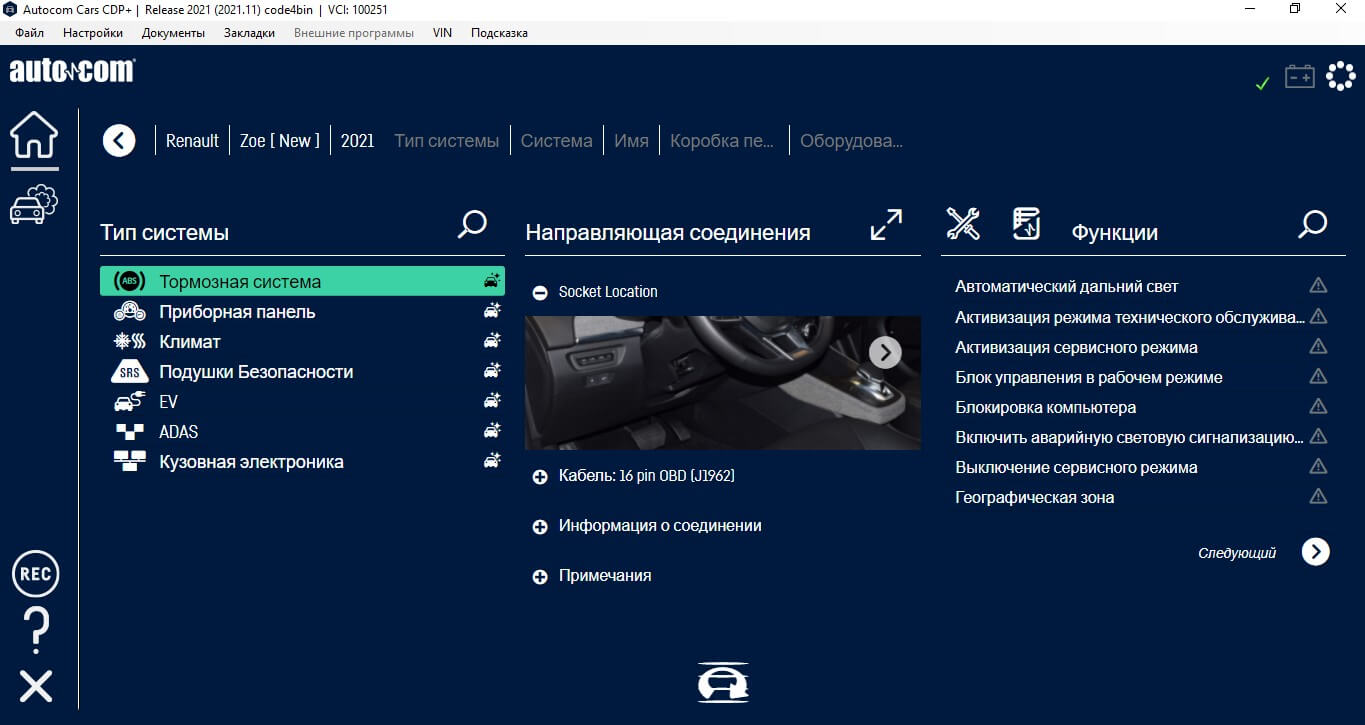Click the modules icon beside Кузовная электроника

[130, 462]
